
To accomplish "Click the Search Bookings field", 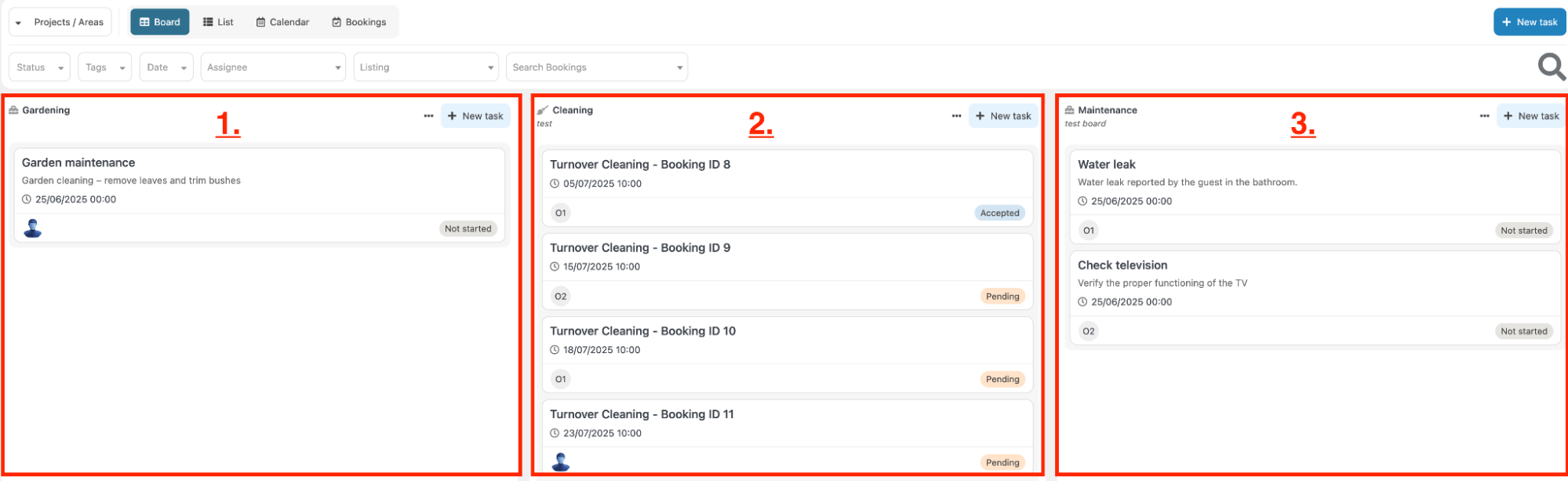I will coord(597,67).
